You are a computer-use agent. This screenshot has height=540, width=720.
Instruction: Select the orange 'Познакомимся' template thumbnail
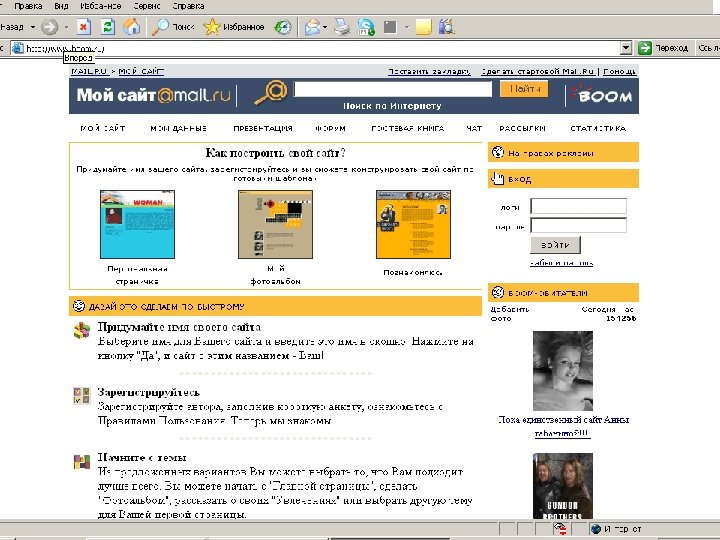pyautogui.click(x=413, y=224)
